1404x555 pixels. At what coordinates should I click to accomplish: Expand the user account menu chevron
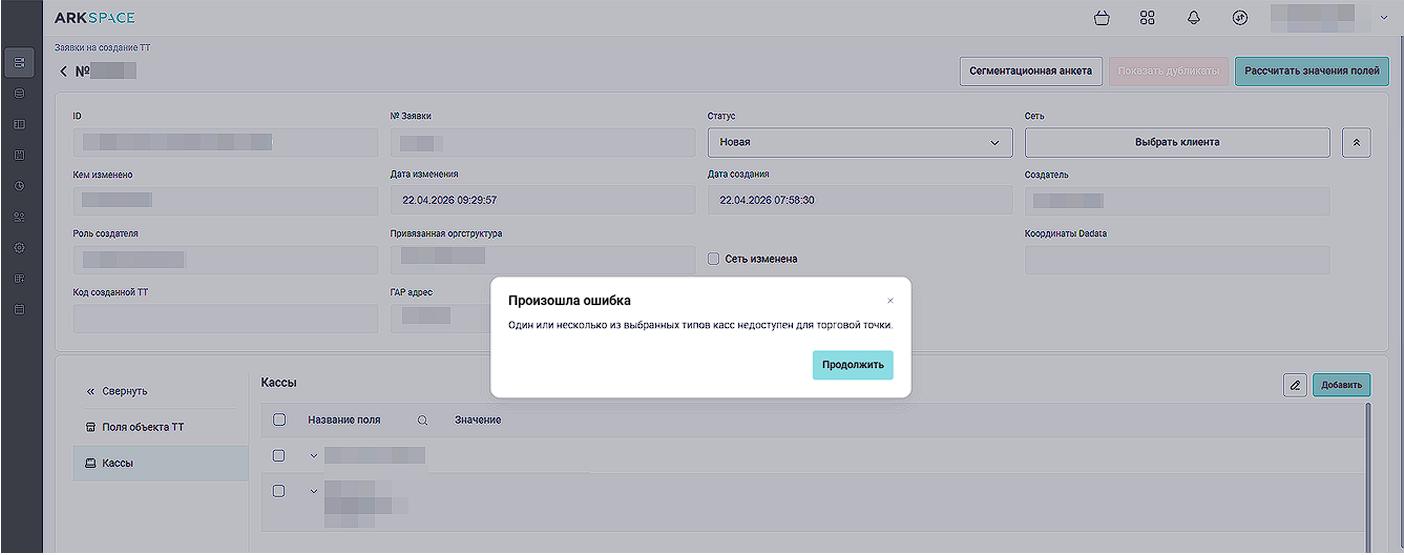click(1384, 18)
